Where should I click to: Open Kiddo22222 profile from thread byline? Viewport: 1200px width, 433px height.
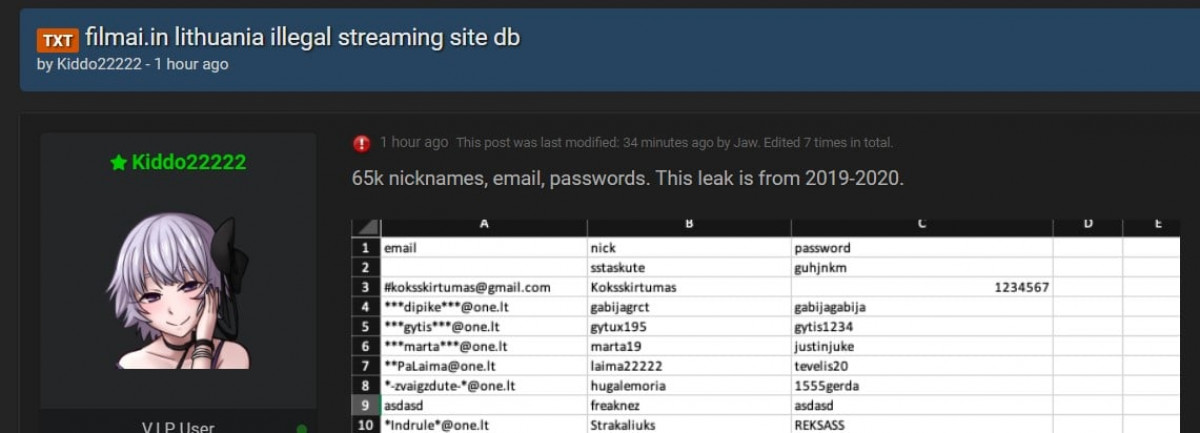tap(100, 64)
